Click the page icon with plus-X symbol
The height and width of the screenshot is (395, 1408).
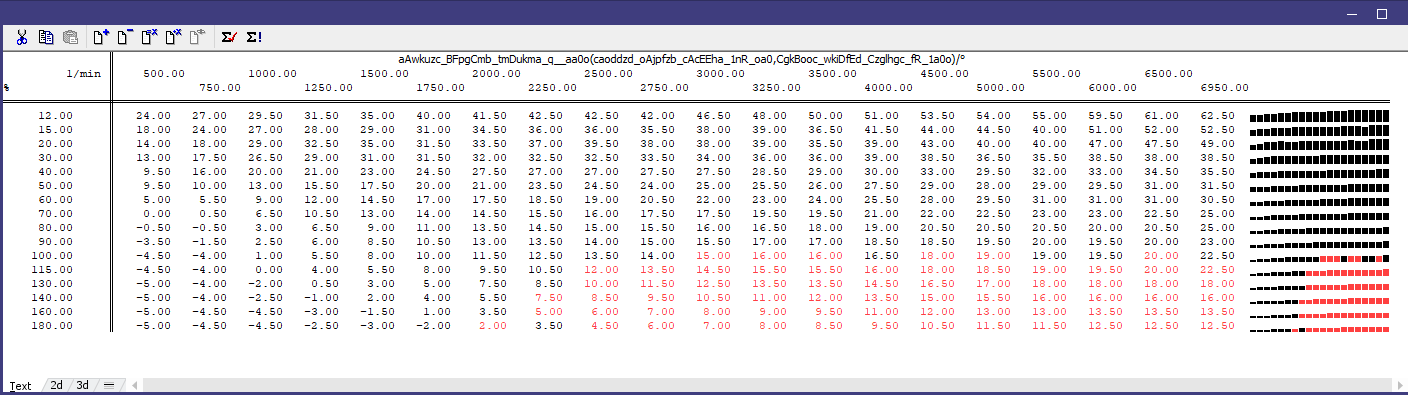coord(173,37)
